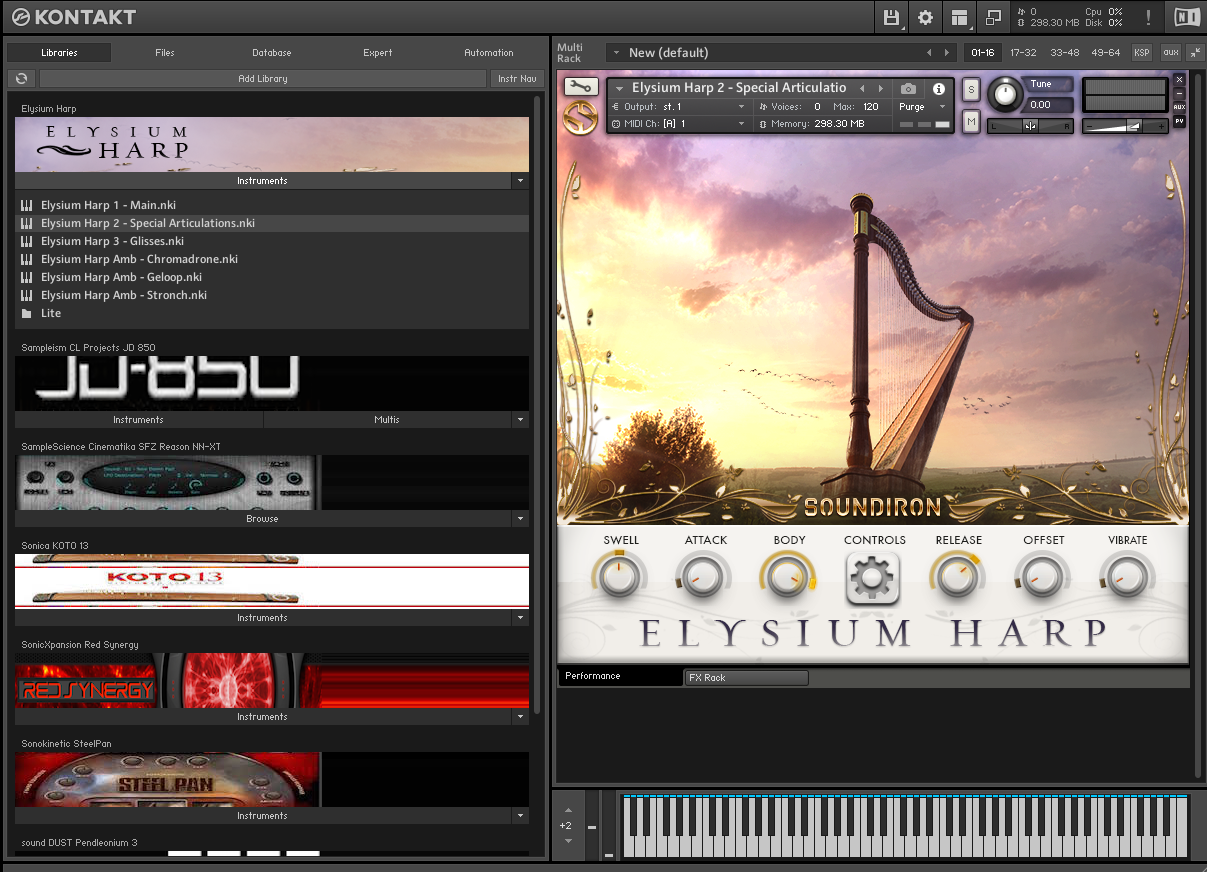Open the Performance tab

point(620,676)
